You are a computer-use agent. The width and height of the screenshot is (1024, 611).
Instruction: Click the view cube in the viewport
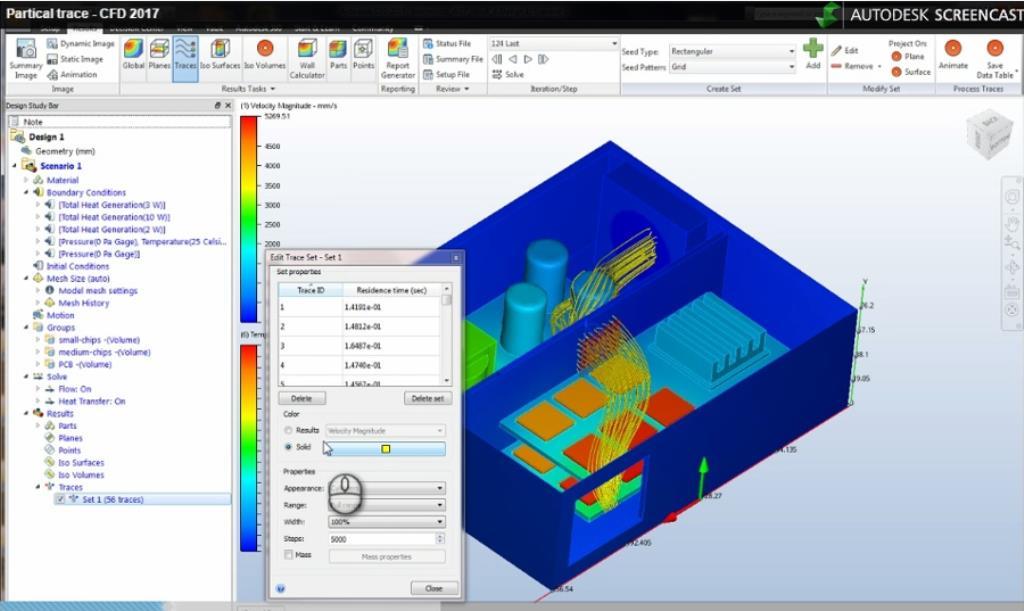pyautogui.click(x=989, y=133)
